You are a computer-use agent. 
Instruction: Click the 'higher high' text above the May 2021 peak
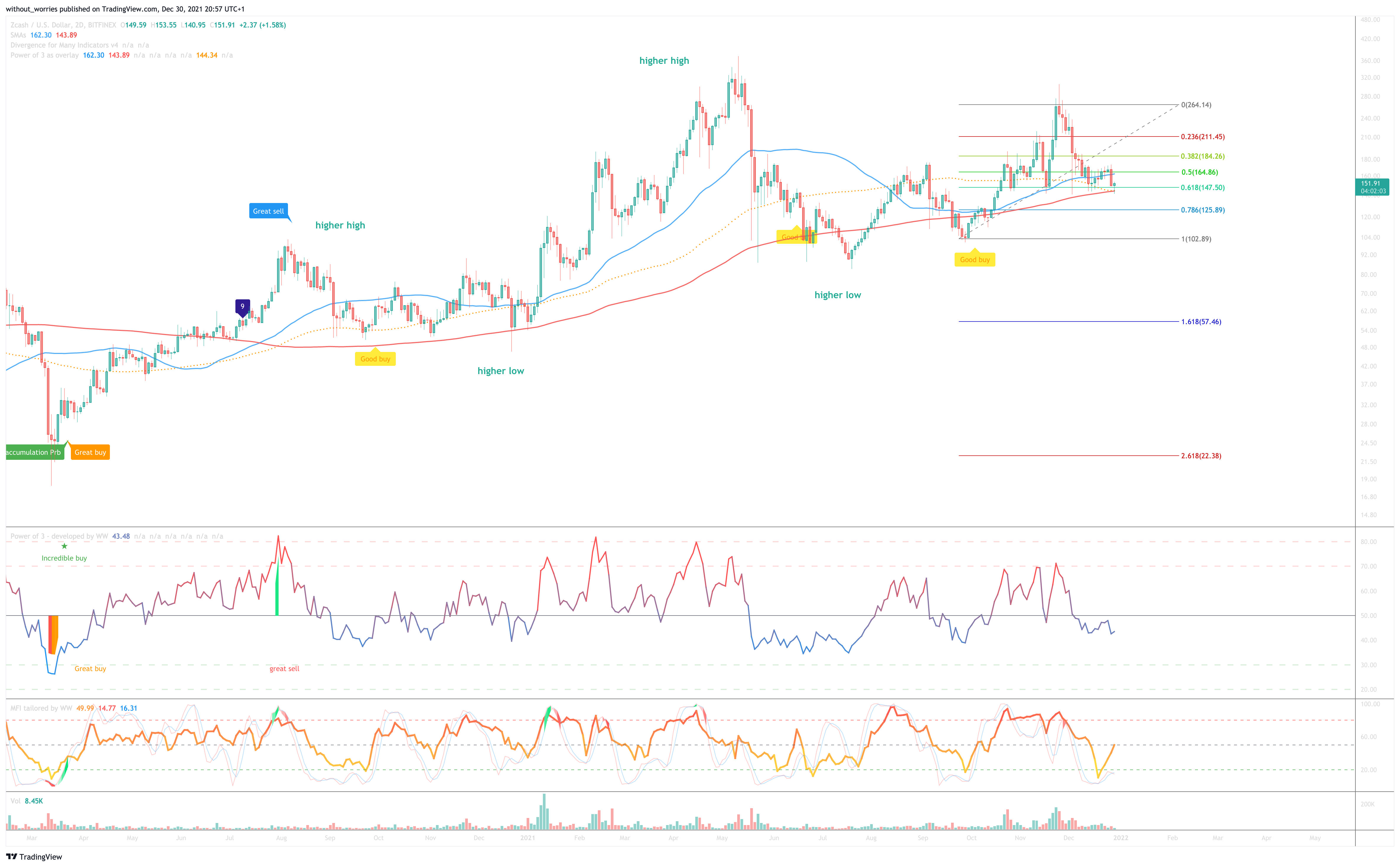click(x=664, y=61)
